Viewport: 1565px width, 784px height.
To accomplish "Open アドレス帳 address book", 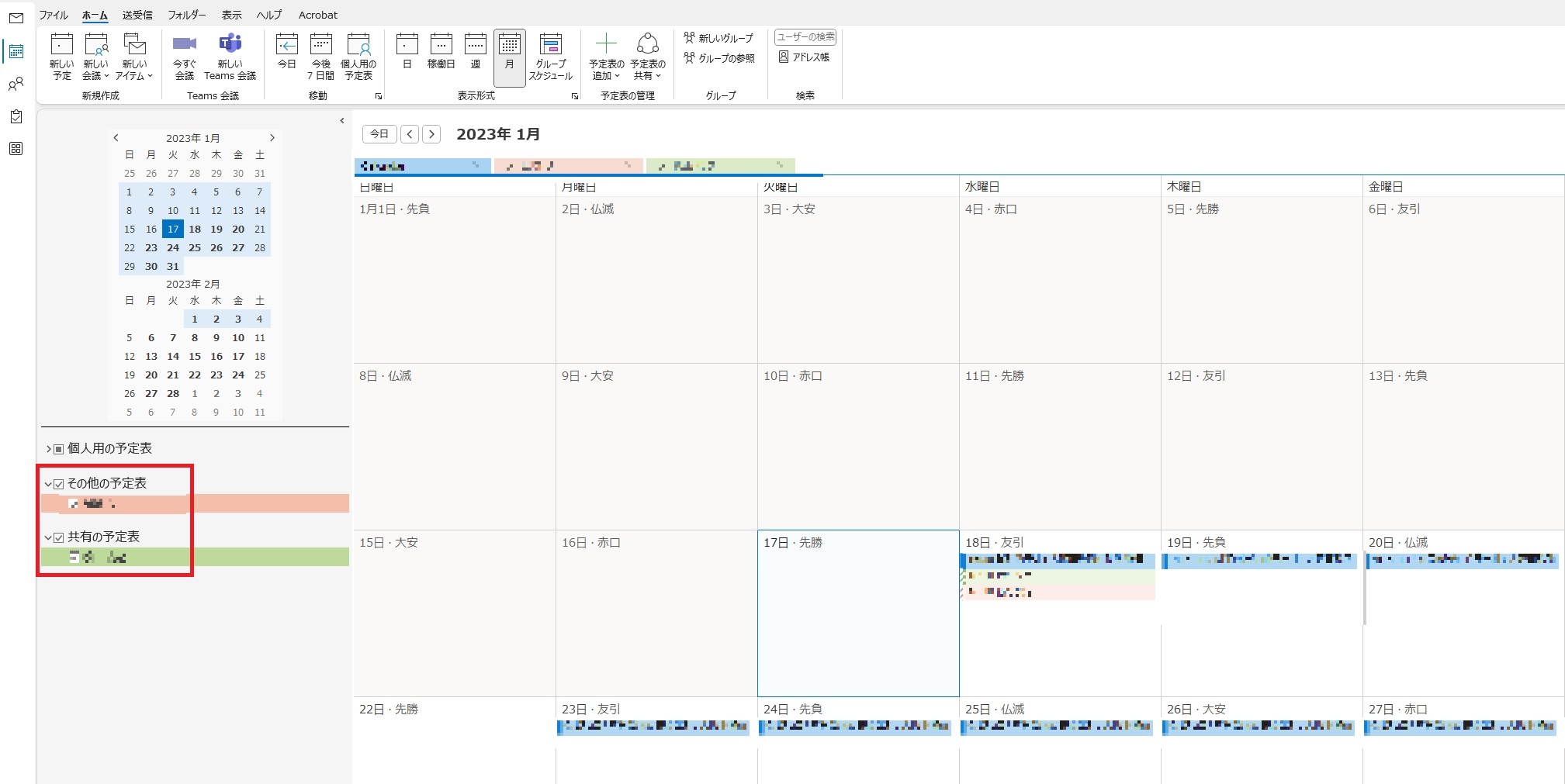I will tap(805, 57).
